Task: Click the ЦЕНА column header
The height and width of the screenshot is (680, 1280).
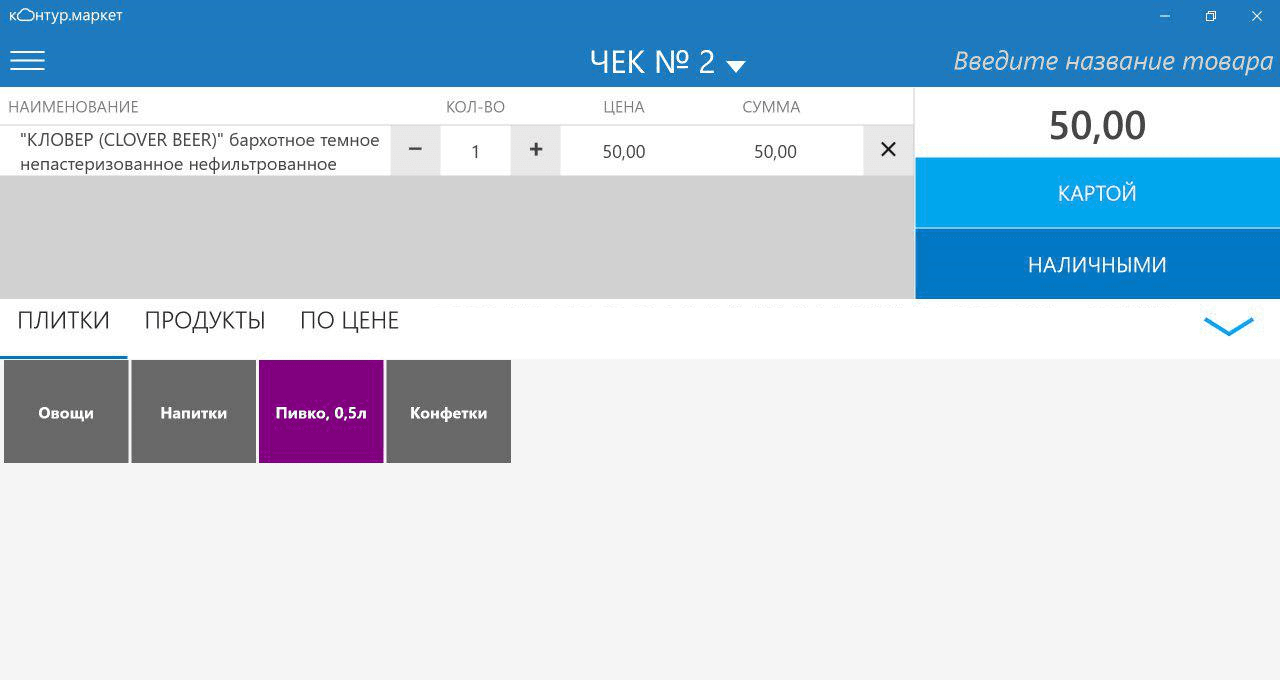Action: [x=624, y=107]
